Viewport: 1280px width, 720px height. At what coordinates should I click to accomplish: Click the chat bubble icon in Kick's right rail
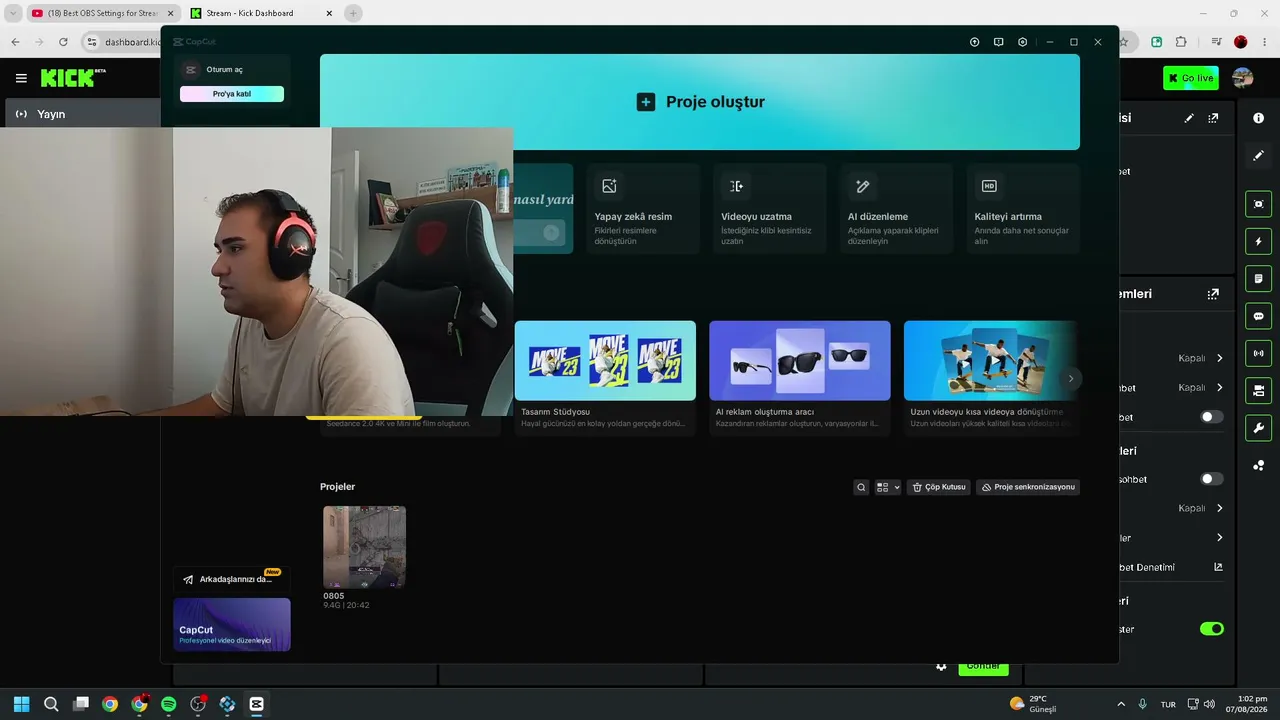point(1259,316)
